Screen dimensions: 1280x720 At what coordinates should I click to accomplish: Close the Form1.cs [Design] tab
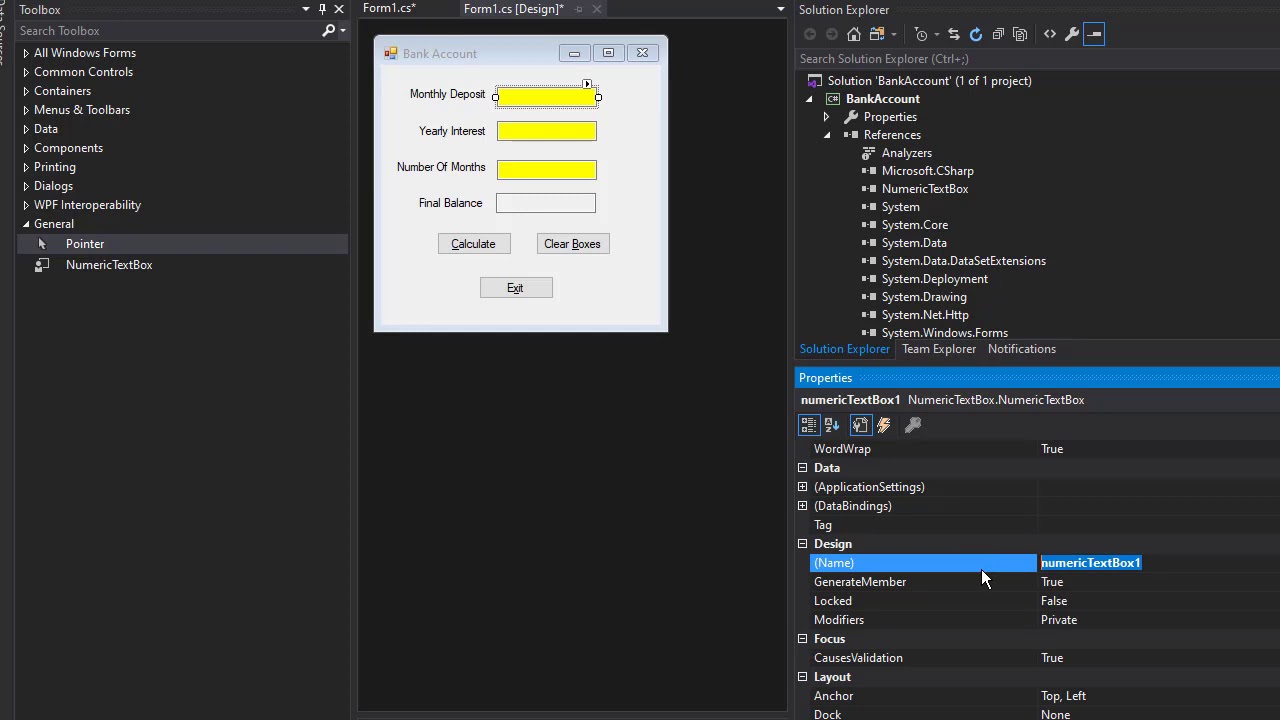coord(597,9)
